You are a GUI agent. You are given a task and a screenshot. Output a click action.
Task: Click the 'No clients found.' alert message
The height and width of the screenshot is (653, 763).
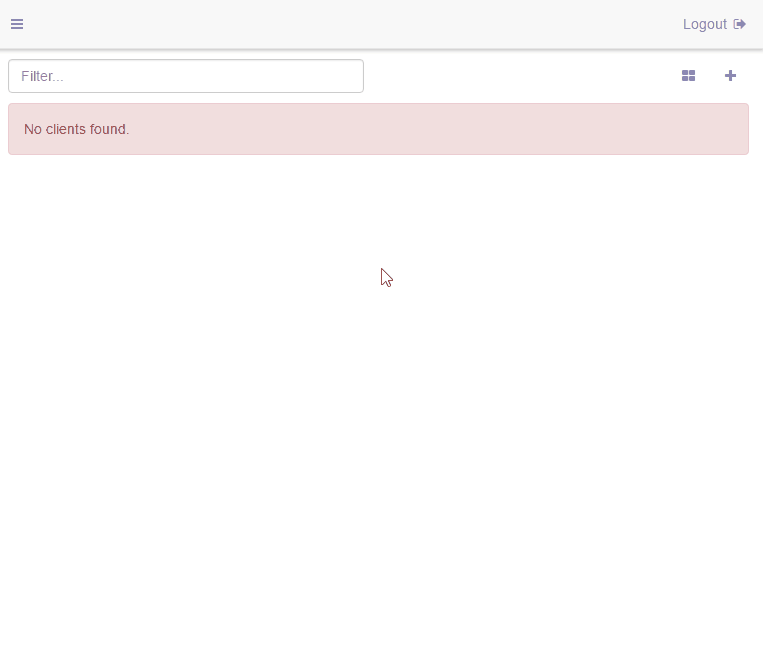coord(77,129)
